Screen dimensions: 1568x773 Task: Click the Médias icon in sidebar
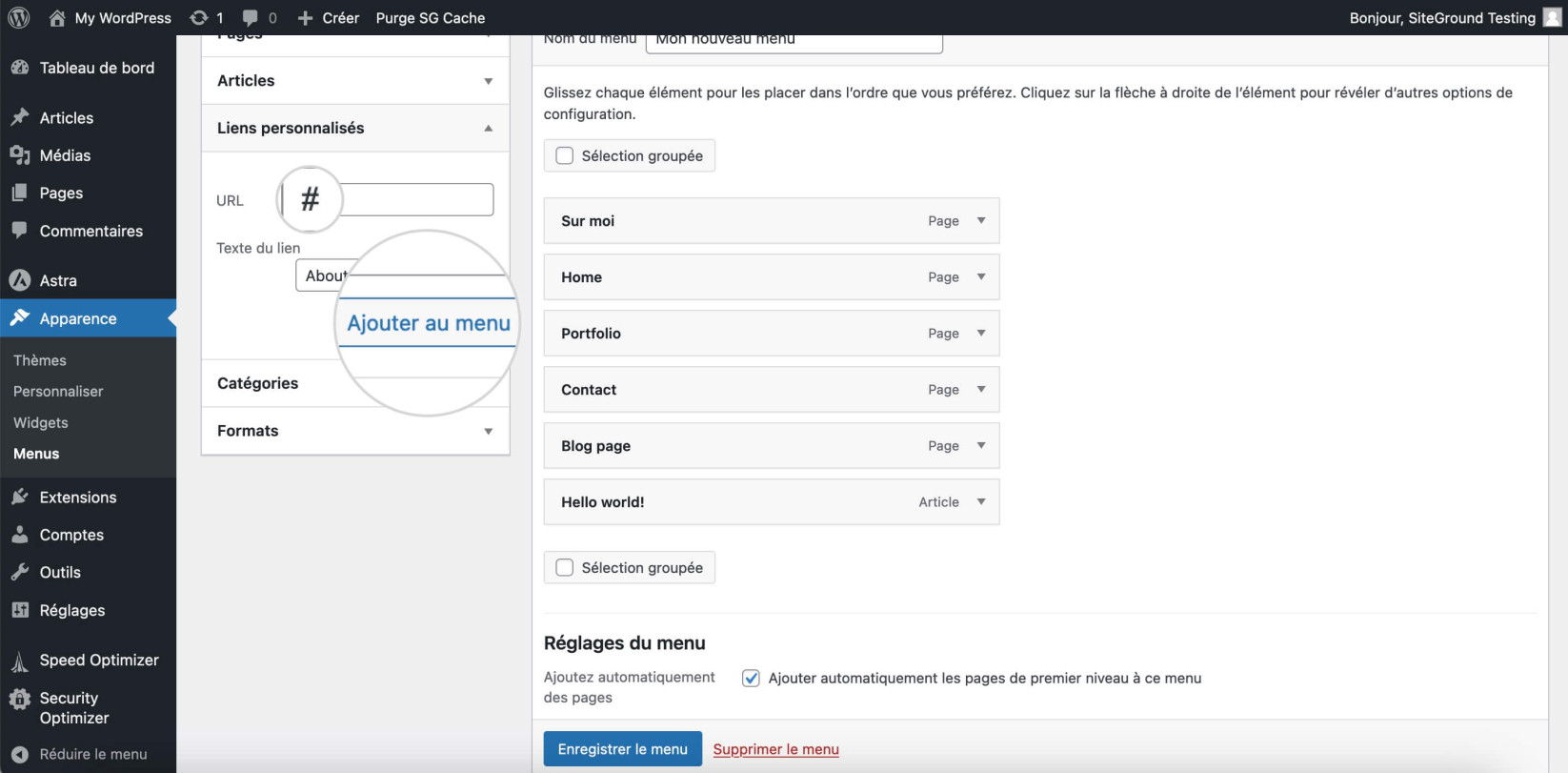(x=19, y=154)
